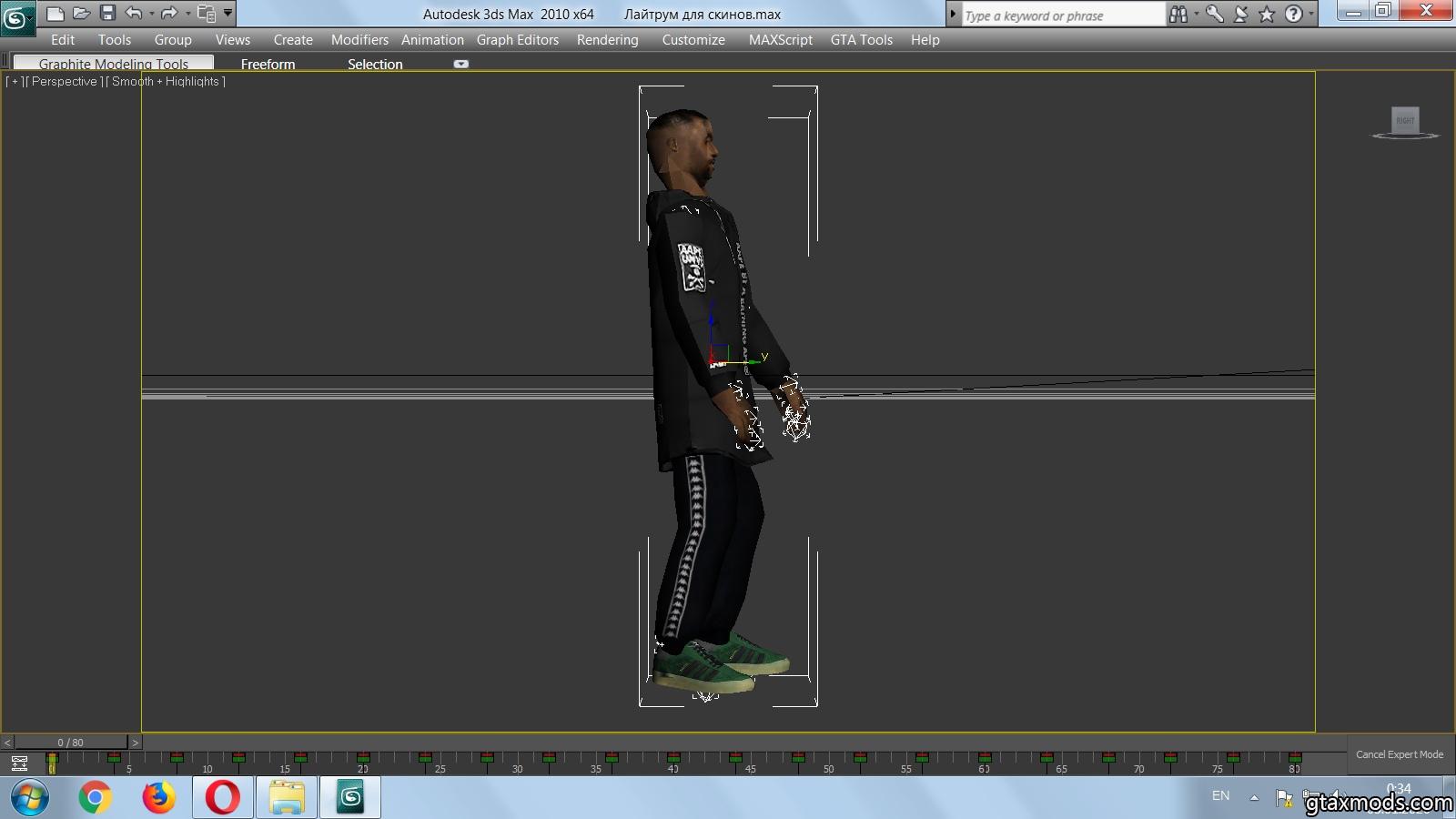The image size is (1456, 819).
Task: Open the Modifiers menu
Action: pos(359,40)
